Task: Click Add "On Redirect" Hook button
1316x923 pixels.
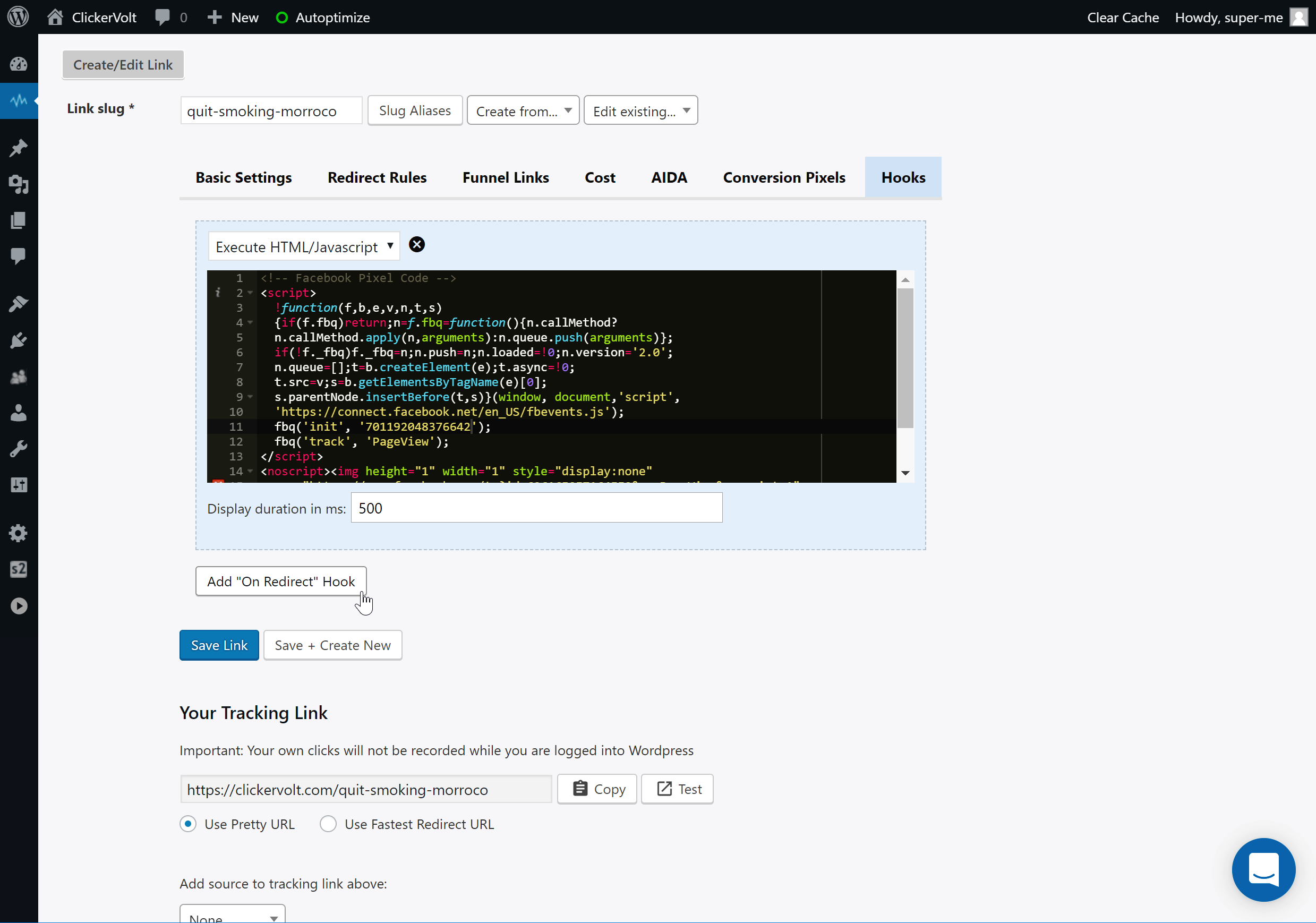Action: point(281,582)
